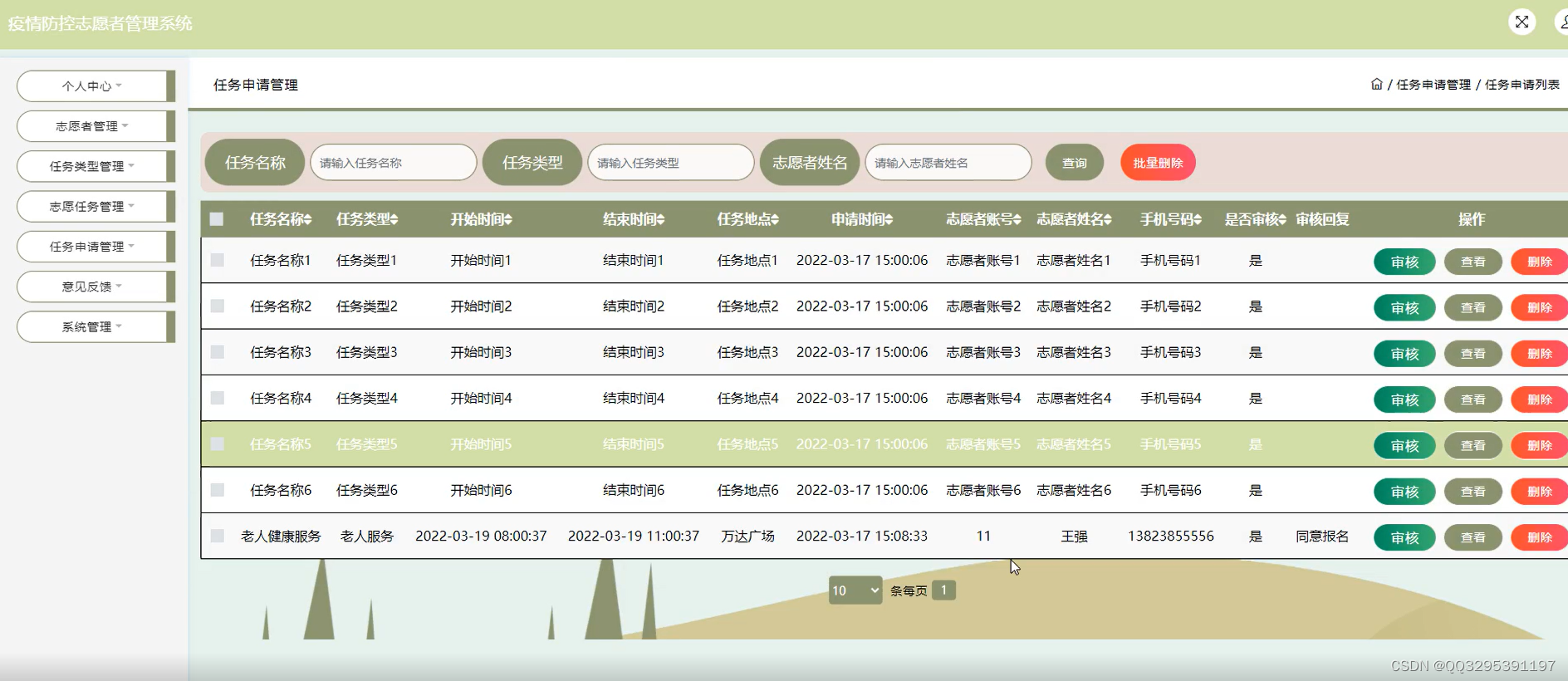Click 审核 for 任务名称1 row
The image size is (1568, 681).
(x=1404, y=262)
